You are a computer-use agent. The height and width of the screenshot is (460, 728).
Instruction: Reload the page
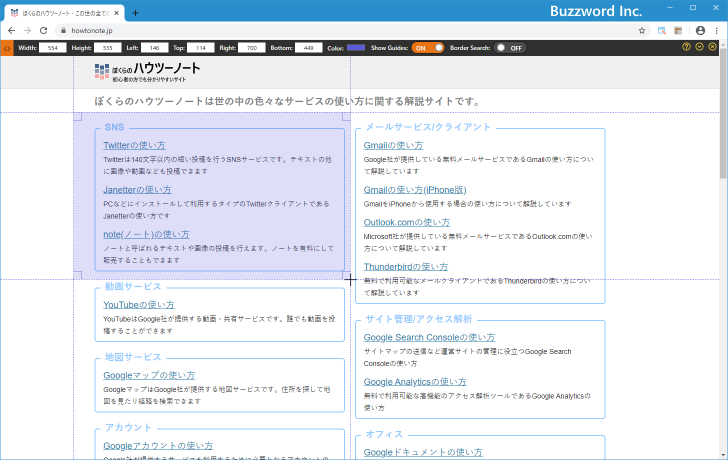[44, 31]
